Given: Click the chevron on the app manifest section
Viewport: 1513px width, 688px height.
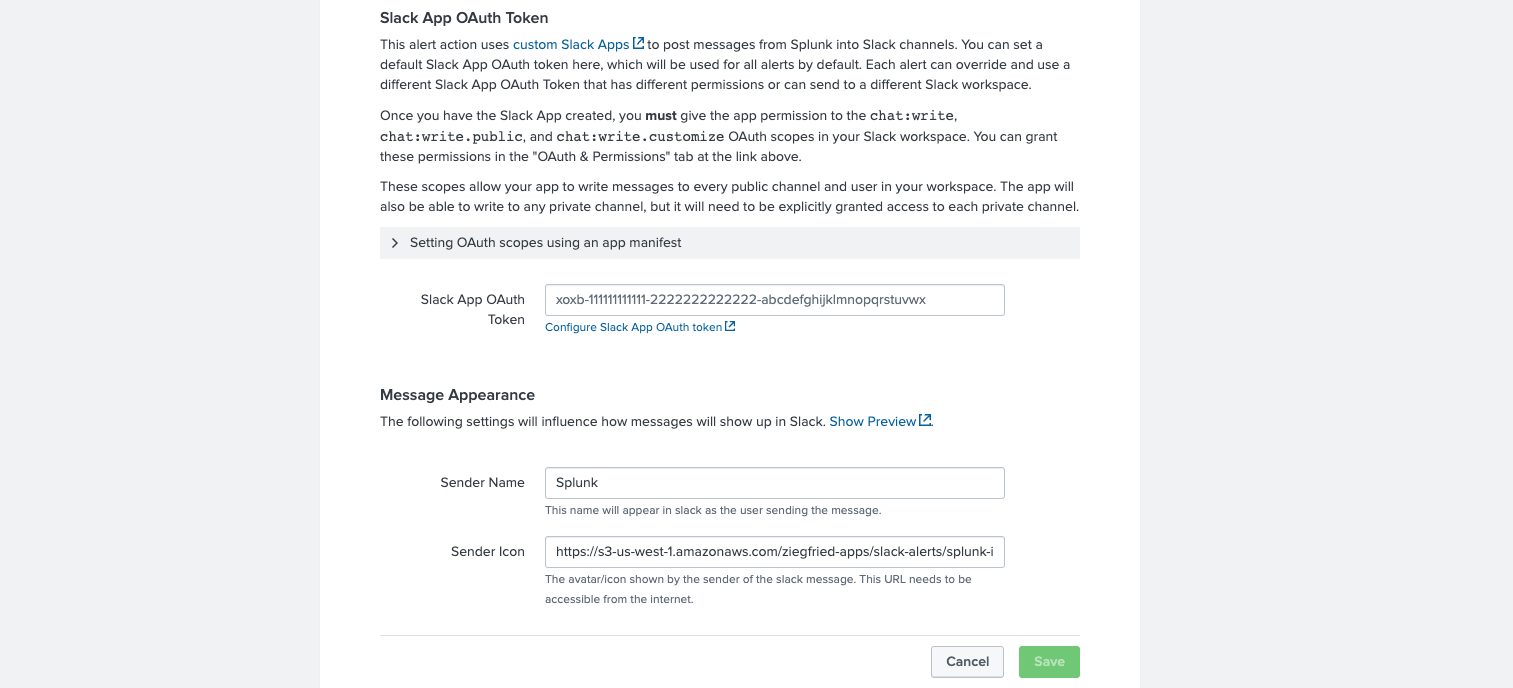Looking at the screenshot, I should click(395, 242).
